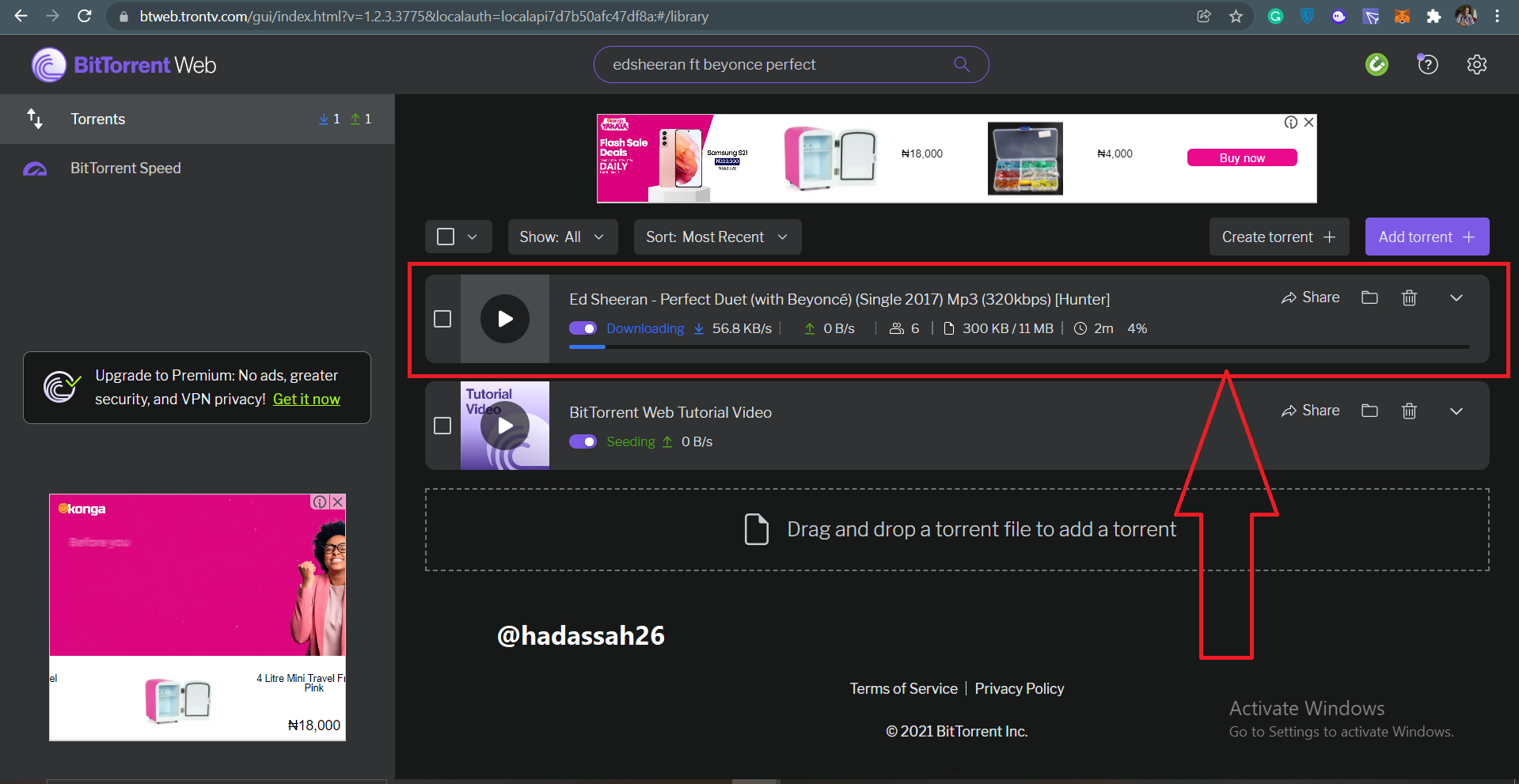Open the select-all dropdown arrow

473,237
